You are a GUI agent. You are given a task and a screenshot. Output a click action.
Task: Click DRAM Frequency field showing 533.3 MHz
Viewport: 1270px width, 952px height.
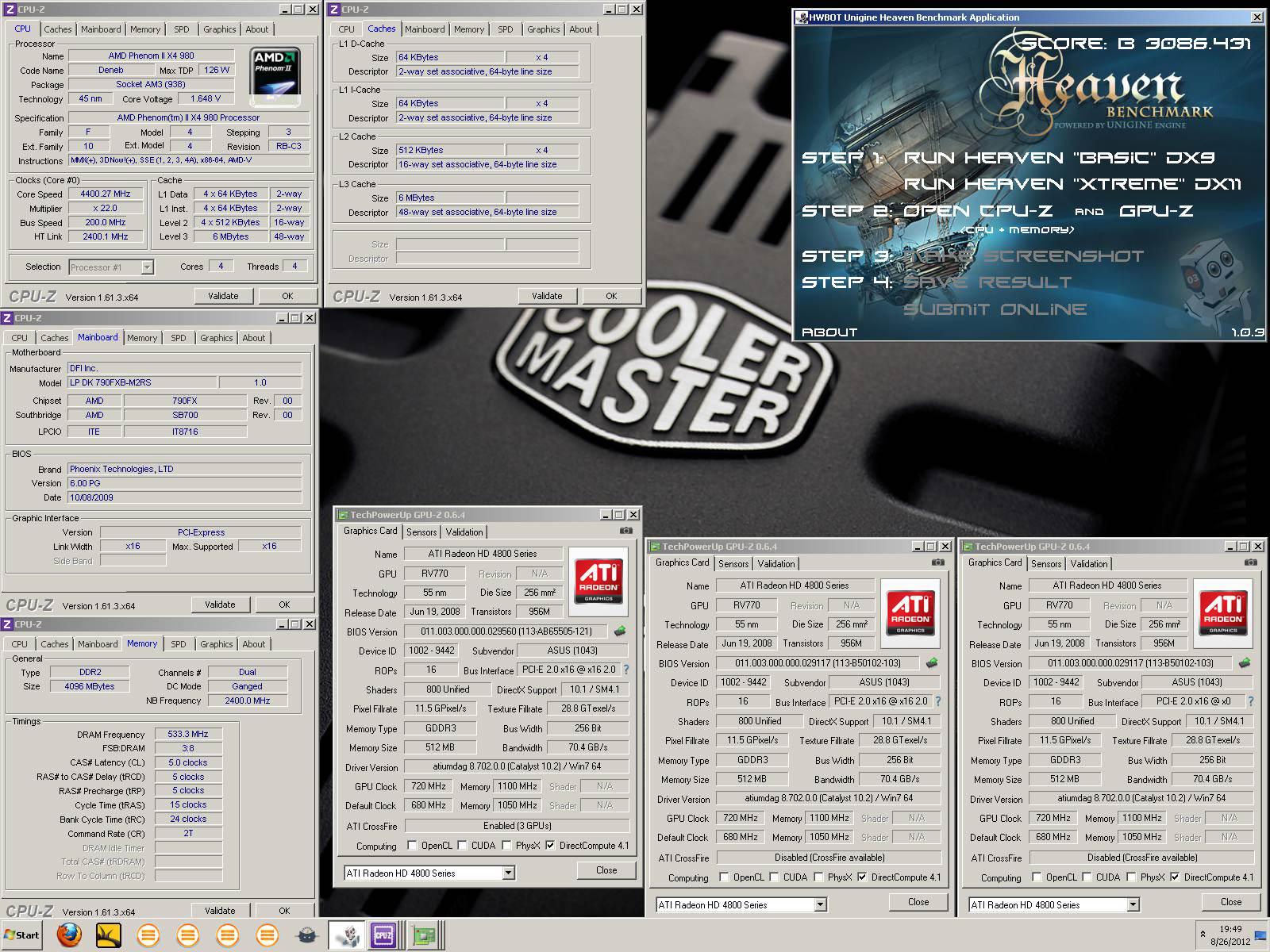pyautogui.click(x=188, y=735)
